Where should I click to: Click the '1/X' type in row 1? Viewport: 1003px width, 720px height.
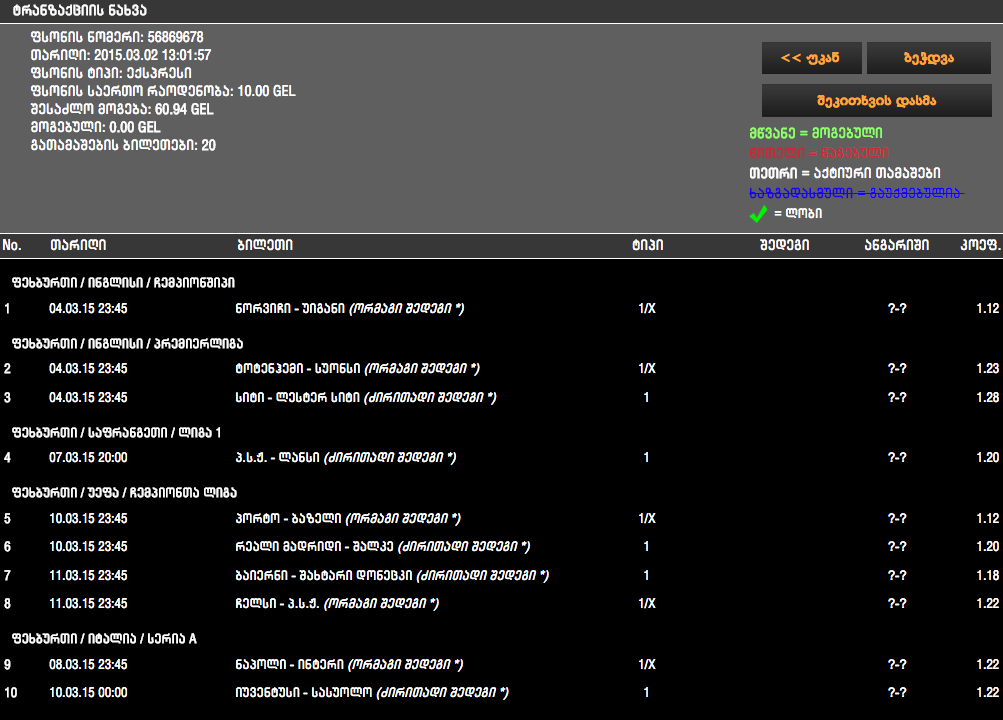[x=647, y=308]
